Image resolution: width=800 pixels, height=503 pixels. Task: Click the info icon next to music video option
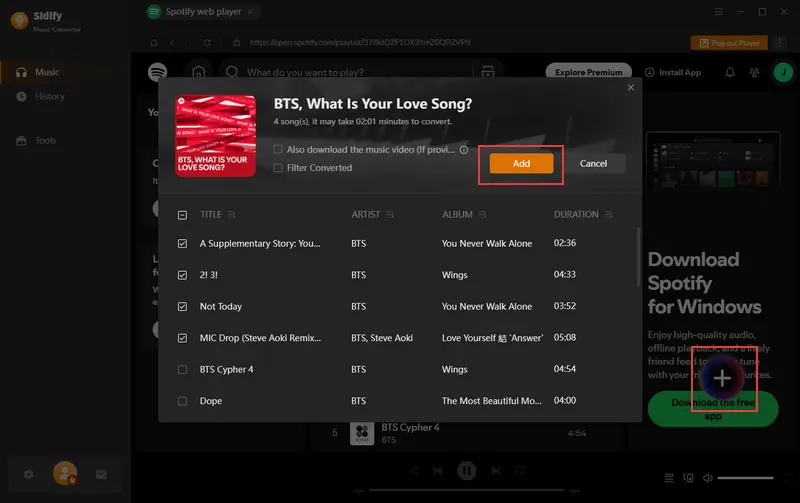pos(464,149)
